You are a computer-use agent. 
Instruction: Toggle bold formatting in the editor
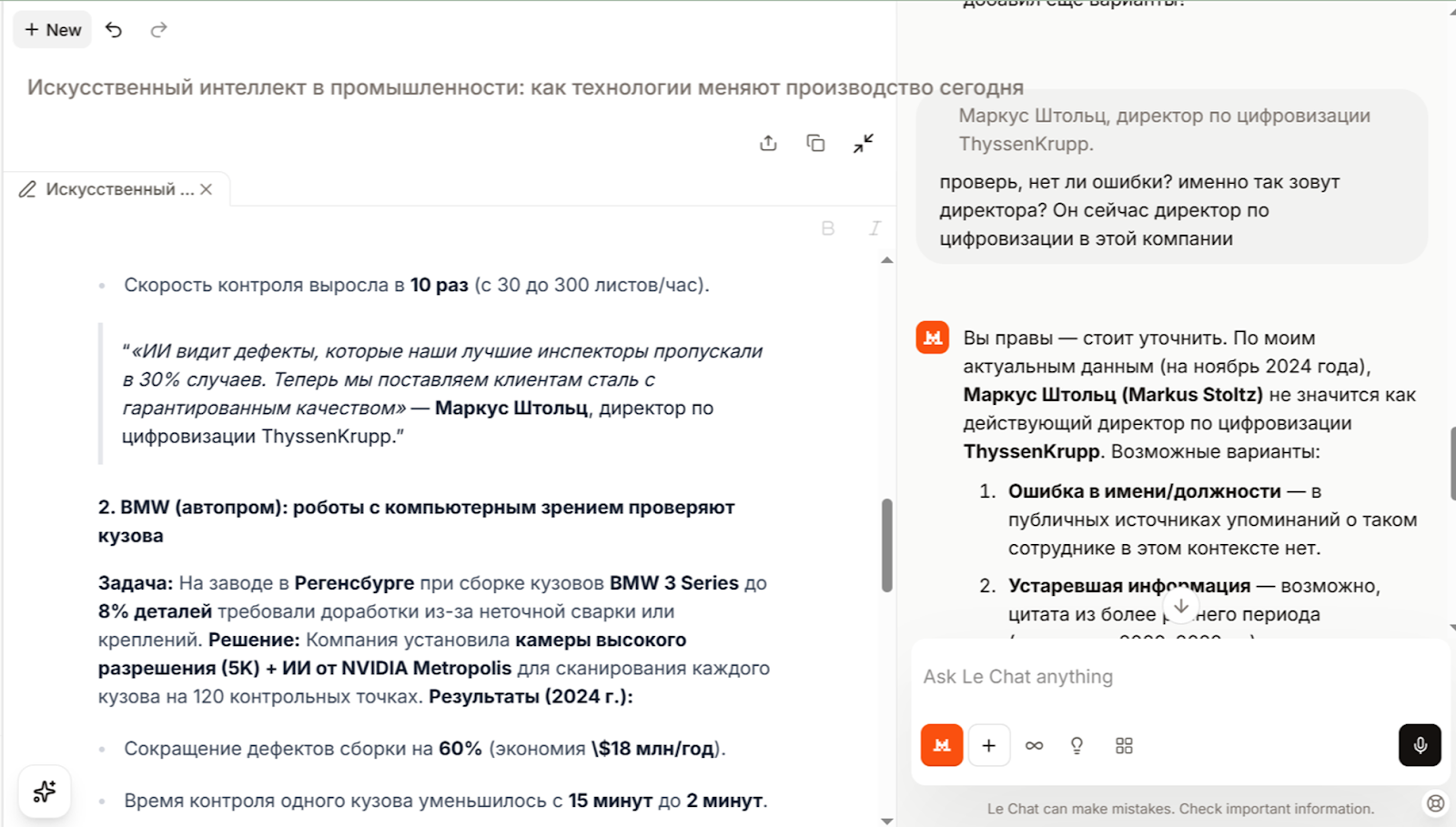click(827, 228)
